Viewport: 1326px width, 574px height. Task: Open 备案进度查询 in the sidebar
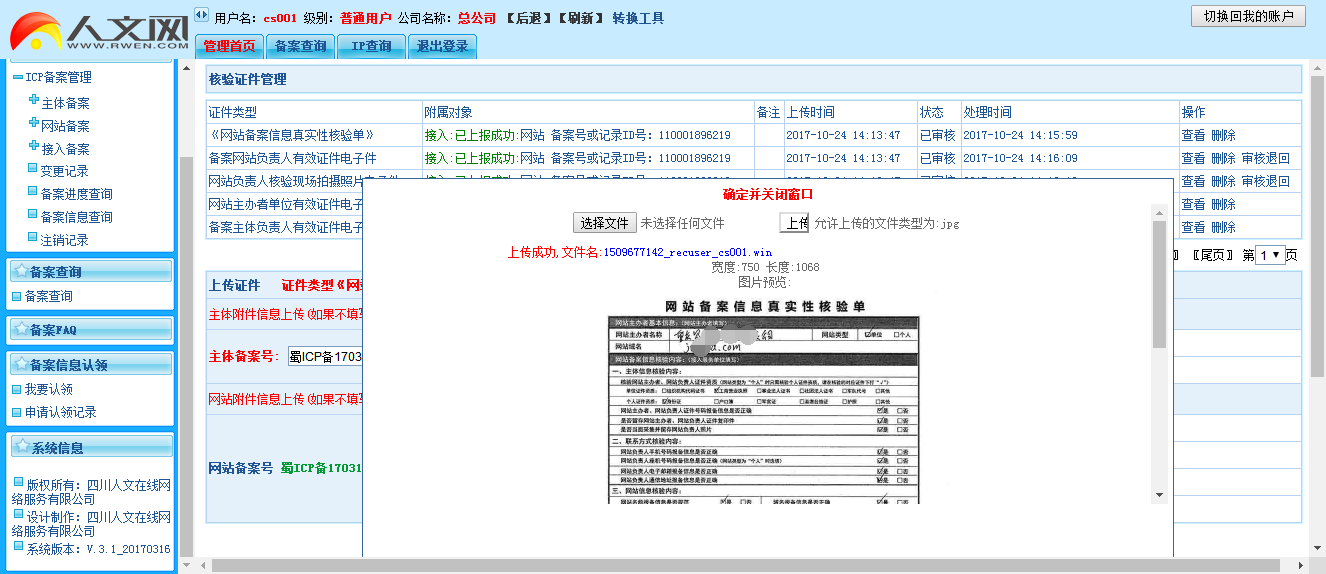point(76,194)
